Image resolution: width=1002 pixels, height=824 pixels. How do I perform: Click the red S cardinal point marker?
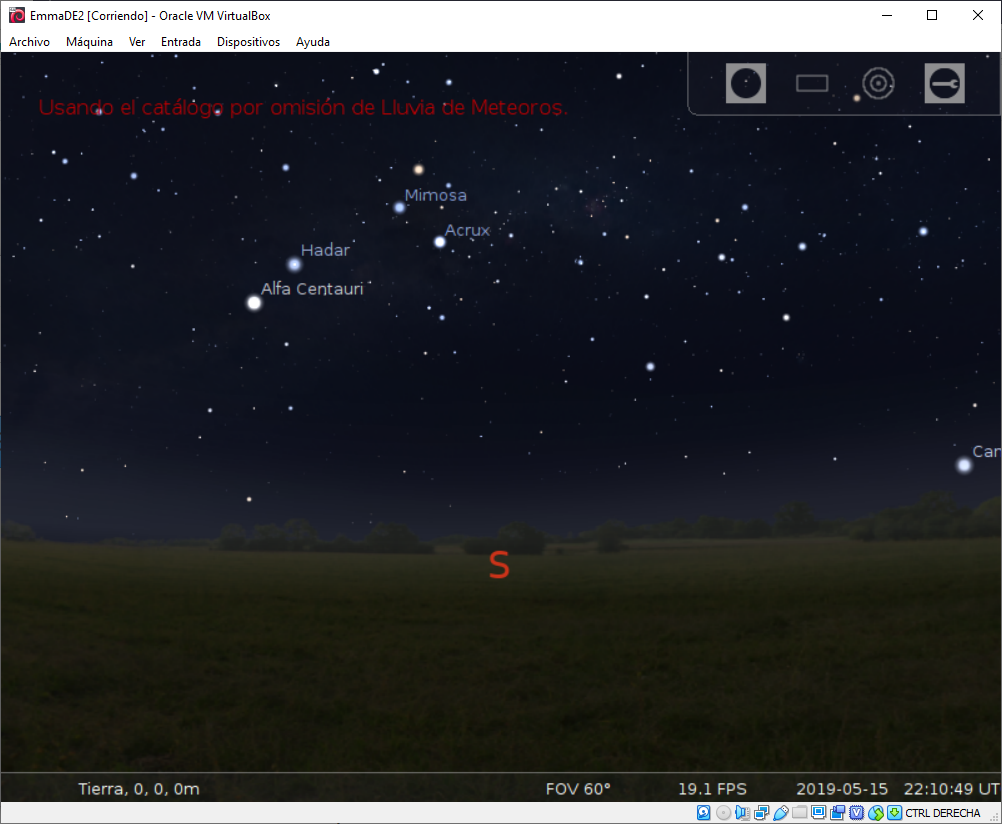499,566
